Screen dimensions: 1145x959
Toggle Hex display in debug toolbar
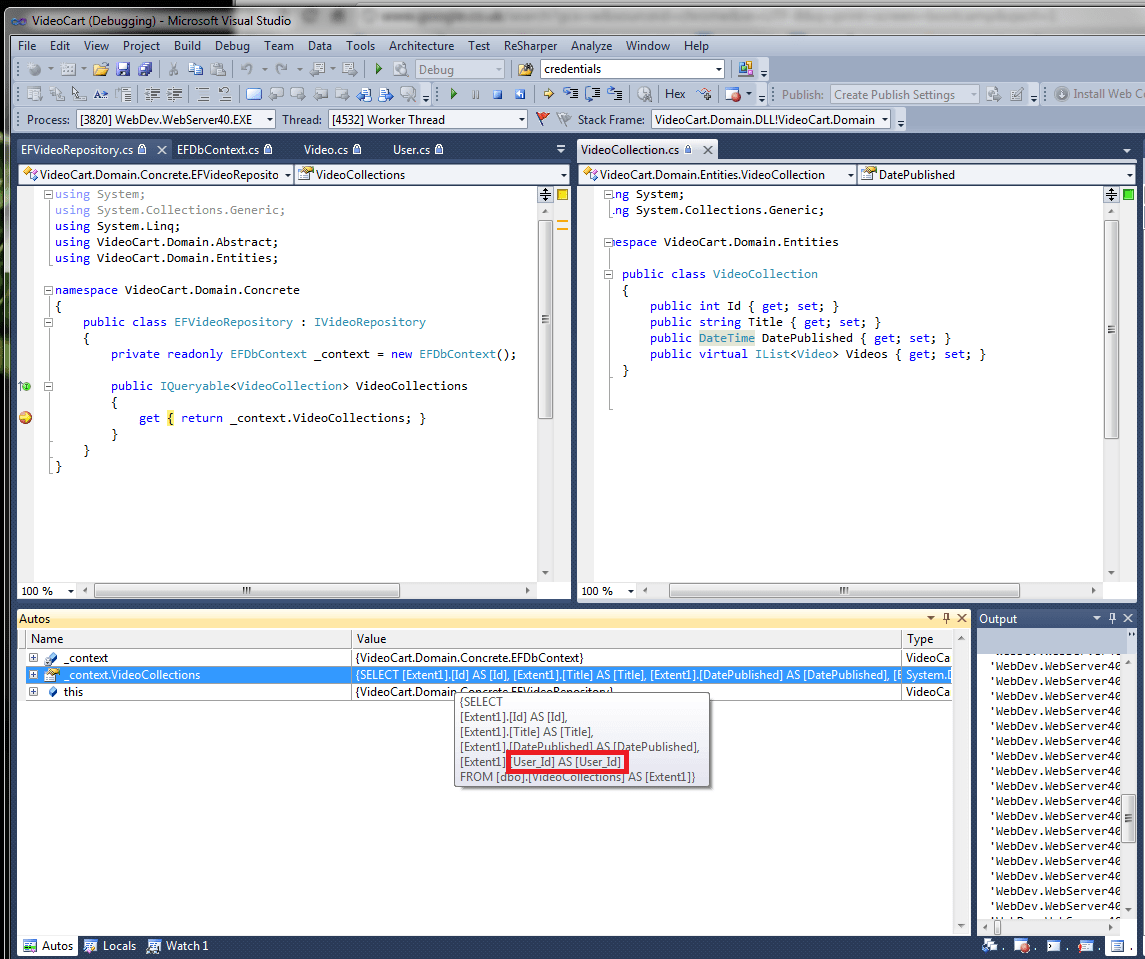[x=675, y=94]
